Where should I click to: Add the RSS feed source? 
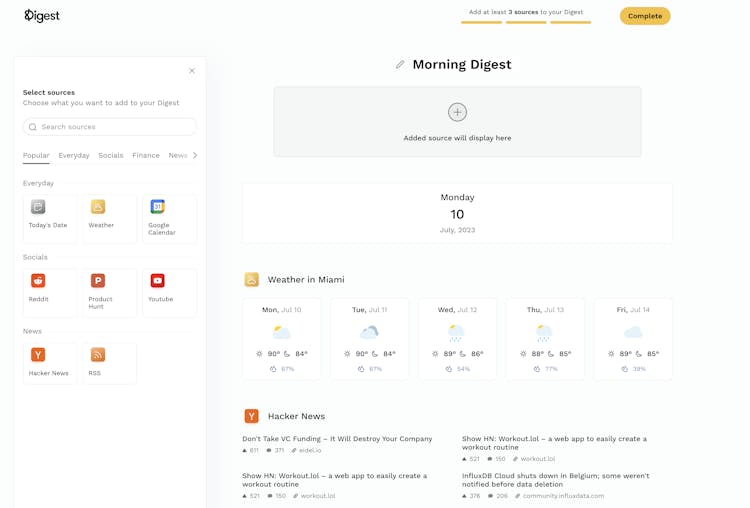pyautogui.click(x=109, y=362)
